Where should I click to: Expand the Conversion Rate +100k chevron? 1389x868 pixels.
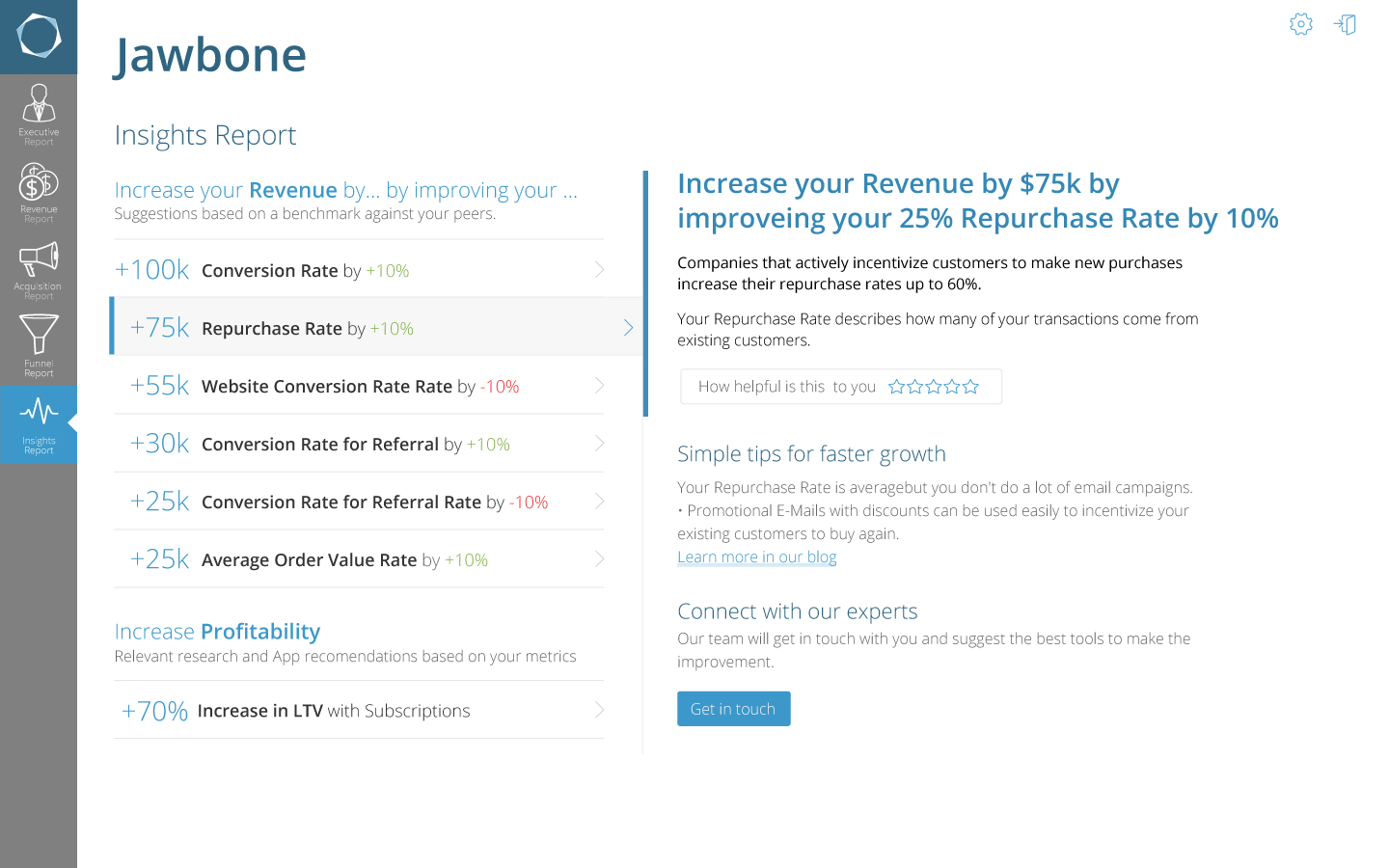pyautogui.click(x=599, y=270)
